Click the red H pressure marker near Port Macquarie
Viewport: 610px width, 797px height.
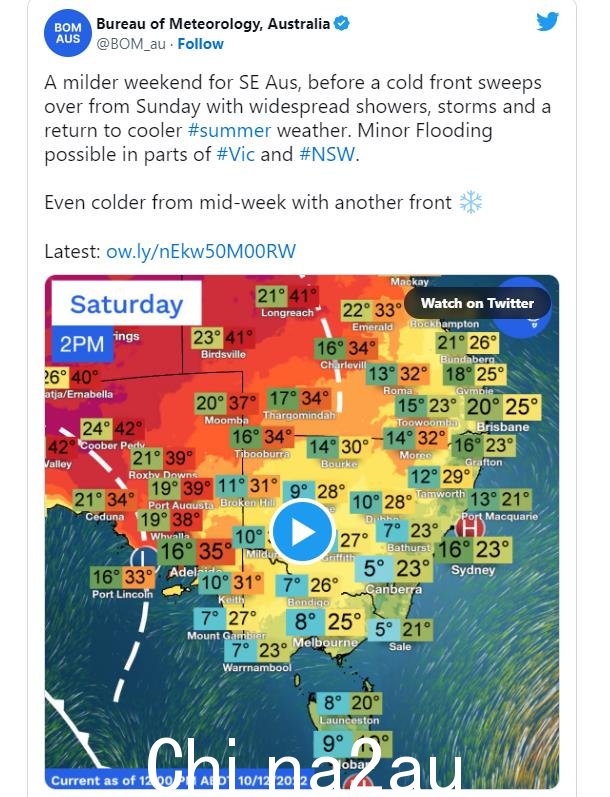(469, 527)
